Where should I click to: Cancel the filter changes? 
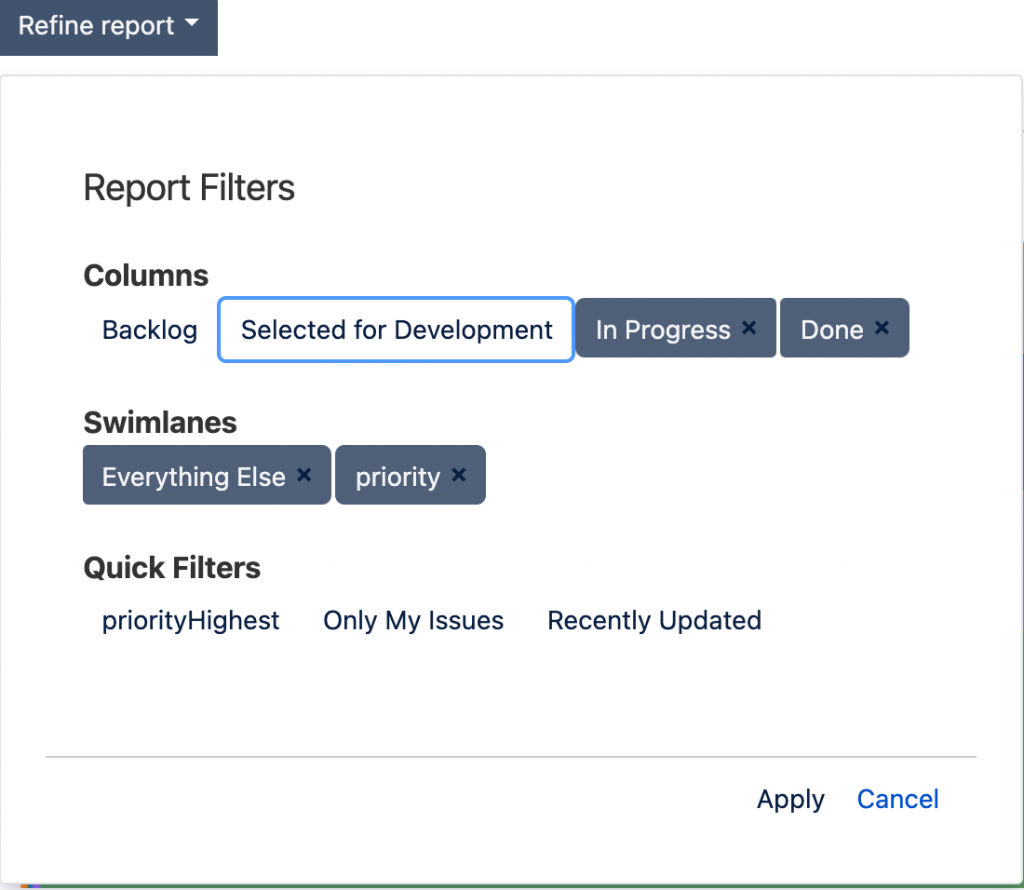click(897, 799)
